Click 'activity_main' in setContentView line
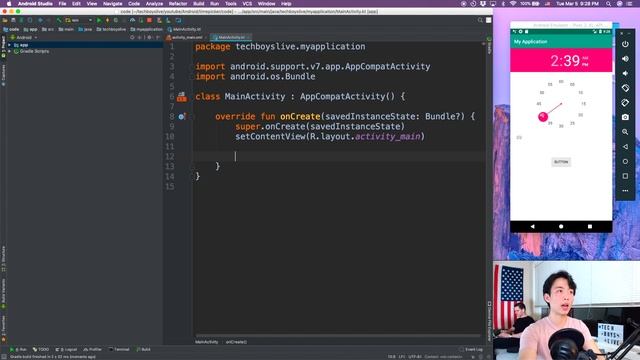The width and height of the screenshot is (640, 360). 388,136
